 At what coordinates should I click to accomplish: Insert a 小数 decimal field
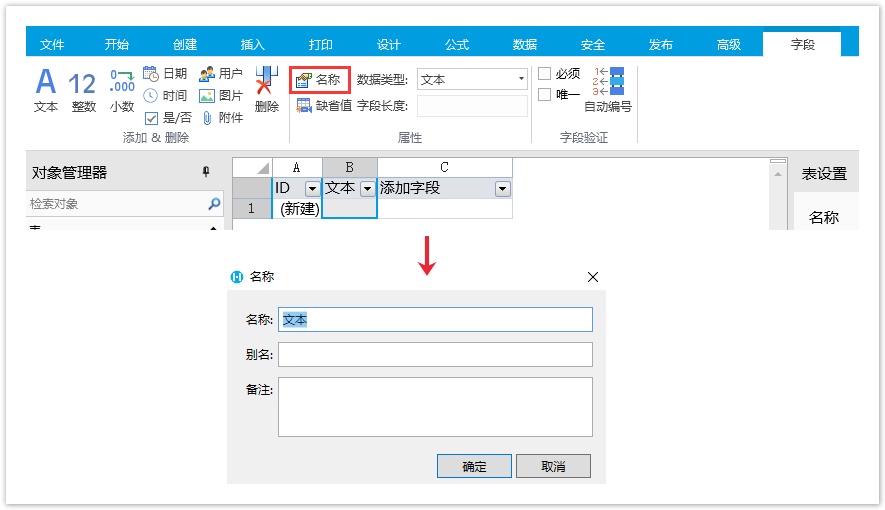click(122, 89)
